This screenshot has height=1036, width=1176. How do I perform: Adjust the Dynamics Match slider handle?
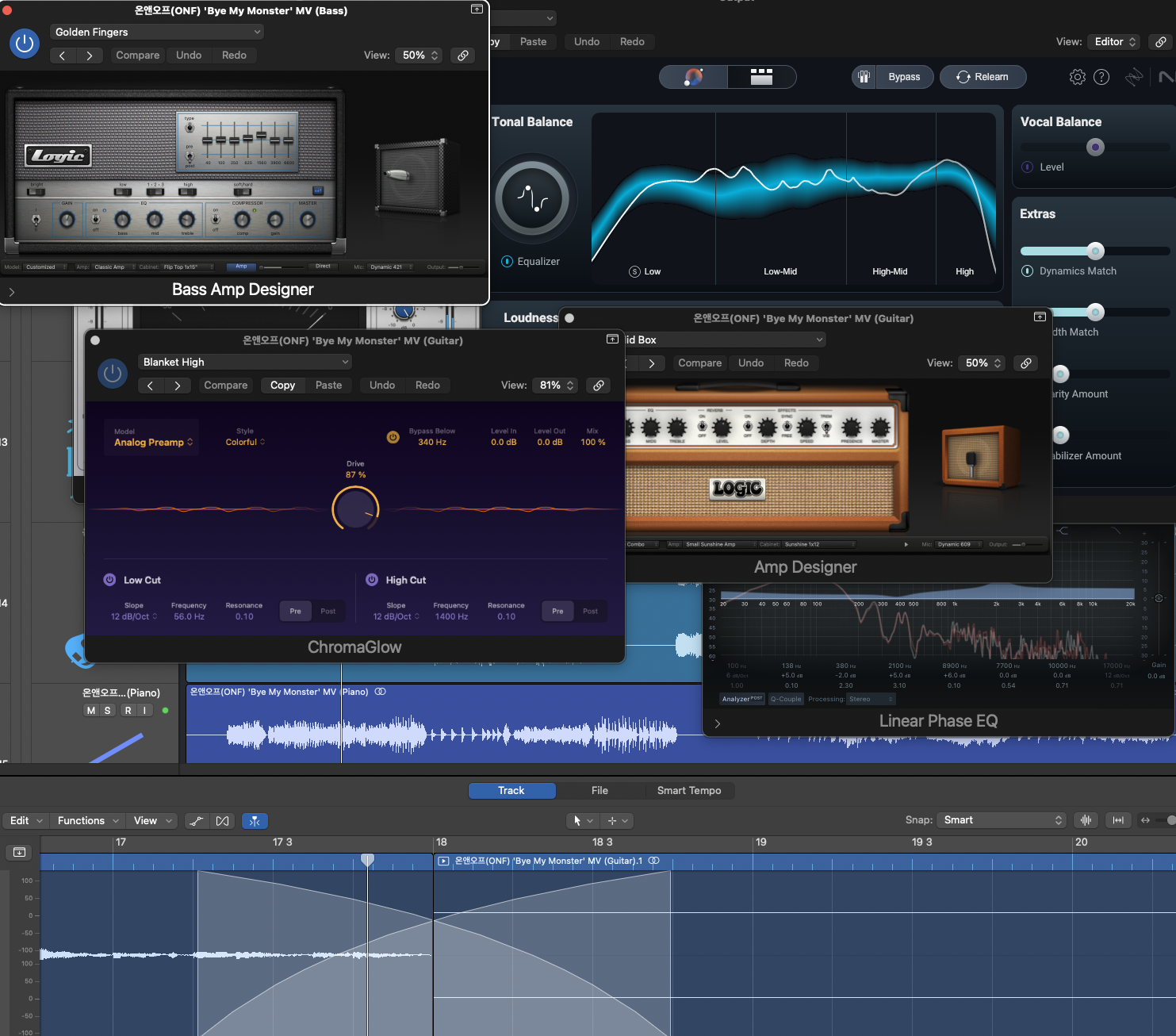[1095, 251]
